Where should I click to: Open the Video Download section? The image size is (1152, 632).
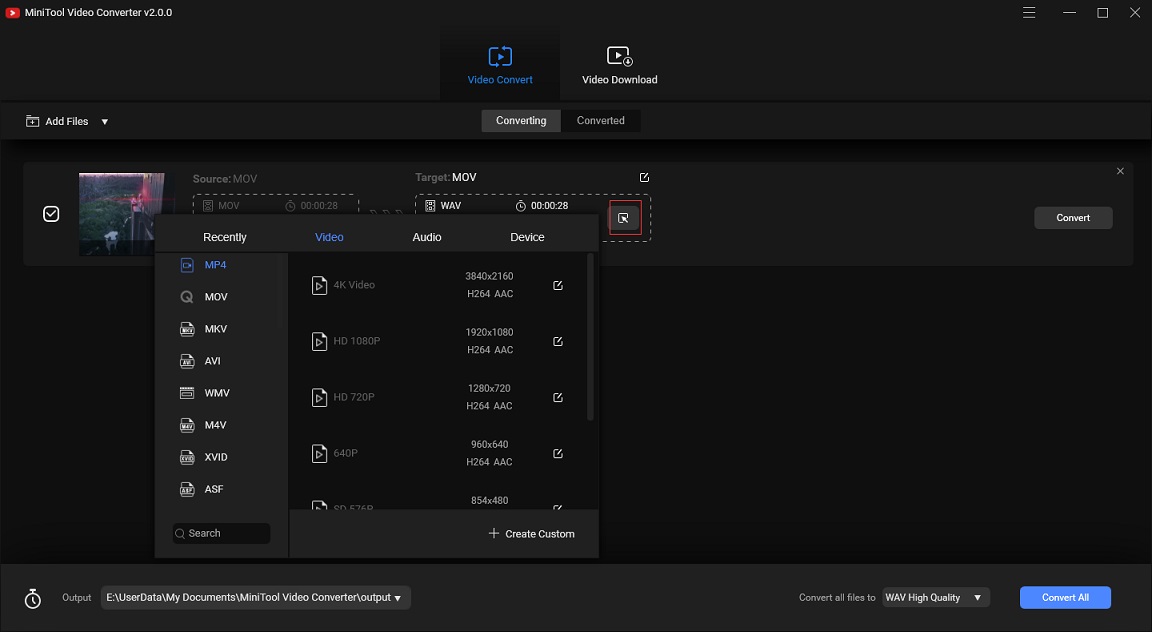coord(619,65)
